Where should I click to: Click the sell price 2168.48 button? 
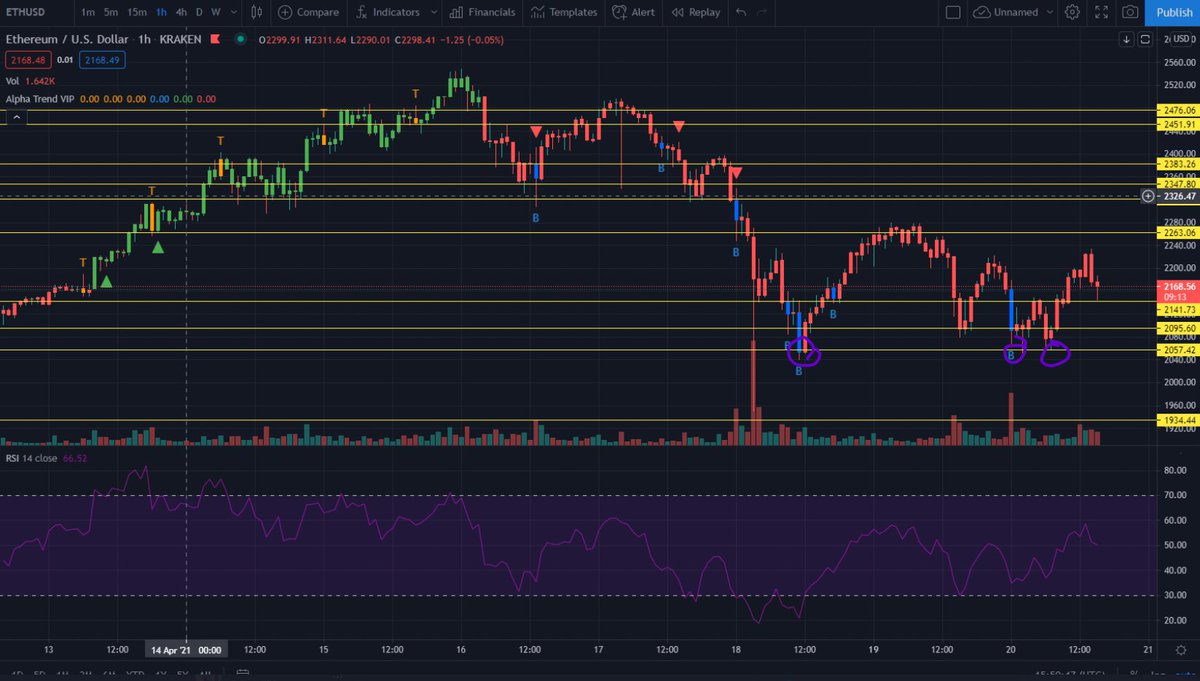tap(29, 60)
